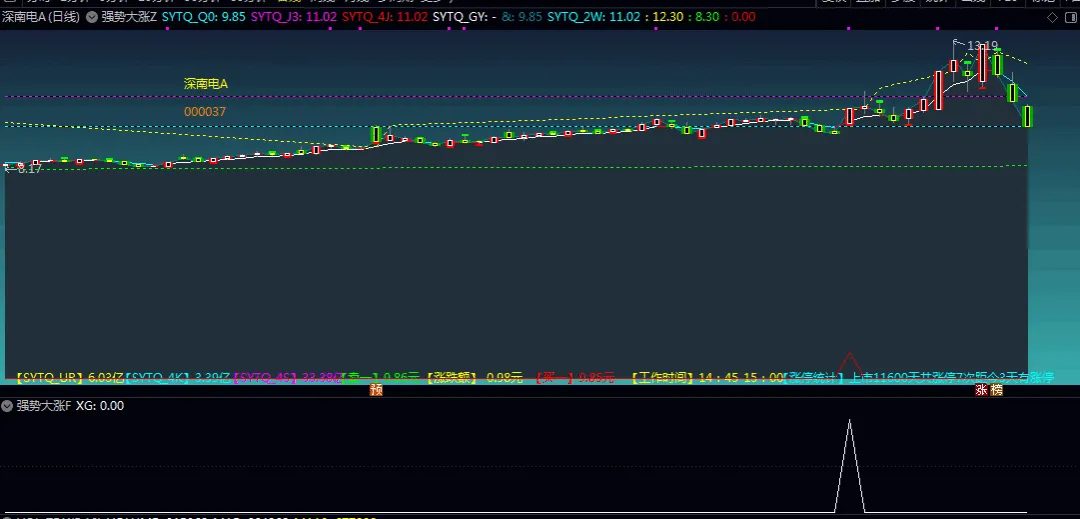Click the 【工作时间】14:45 readout
Viewport: 1080px width, 519px height.
click(x=707, y=377)
